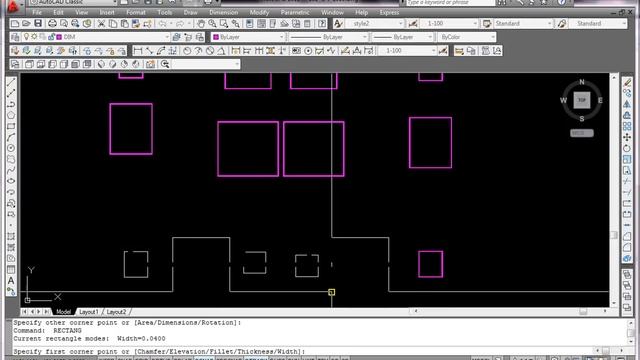The image size is (640, 360).
Task: Select the Erase tool in modify toolbar
Action: 627,82
